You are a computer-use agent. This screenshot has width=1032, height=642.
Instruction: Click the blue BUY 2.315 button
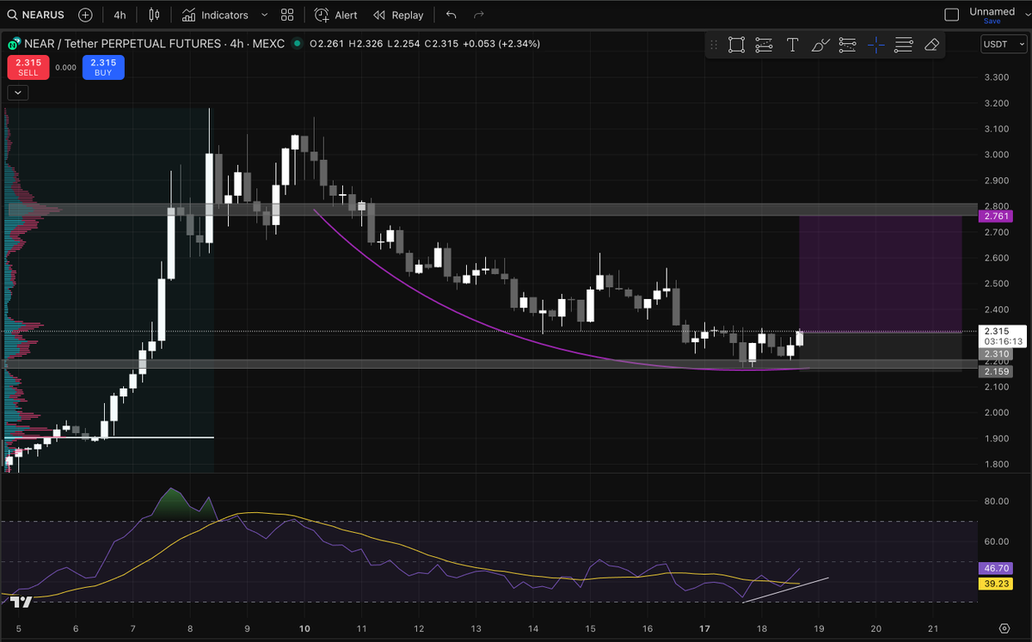pyautogui.click(x=103, y=67)
